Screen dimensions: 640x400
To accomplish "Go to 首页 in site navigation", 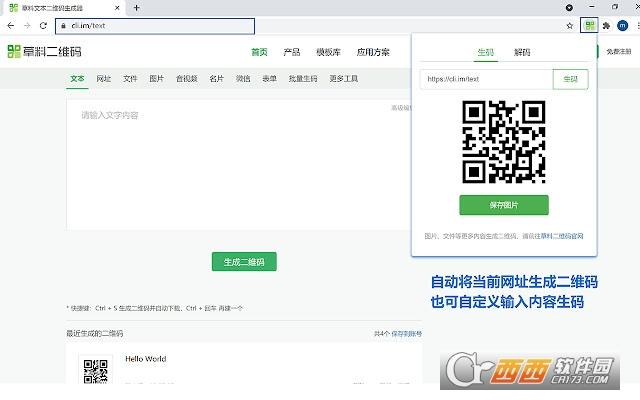I will [259, 52].
